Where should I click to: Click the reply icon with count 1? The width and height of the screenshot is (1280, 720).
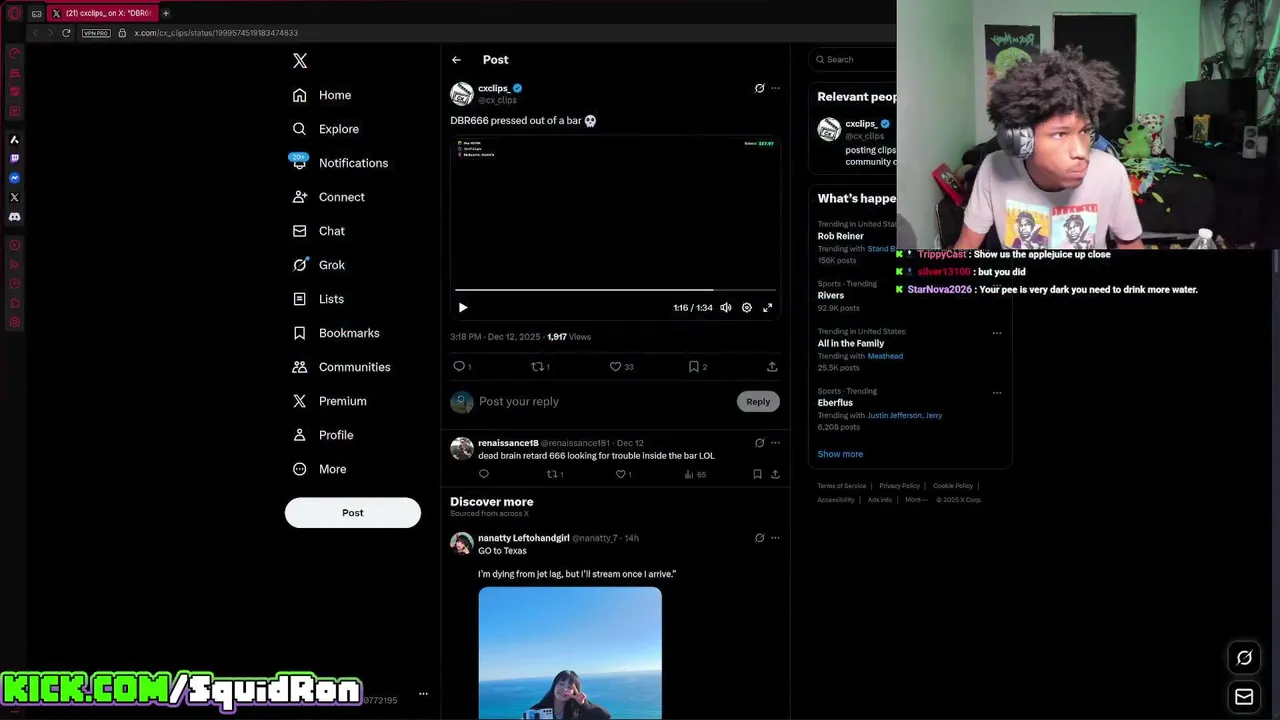[x=462, y=367]
